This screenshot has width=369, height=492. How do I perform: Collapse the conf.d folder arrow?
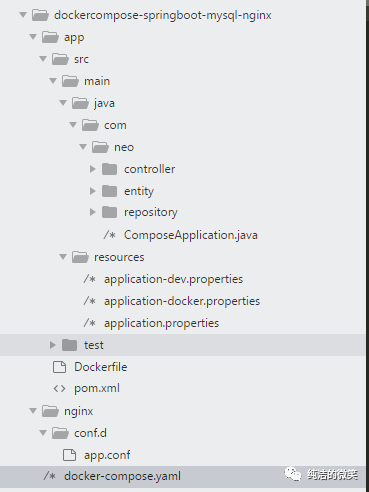click(43, 433)
